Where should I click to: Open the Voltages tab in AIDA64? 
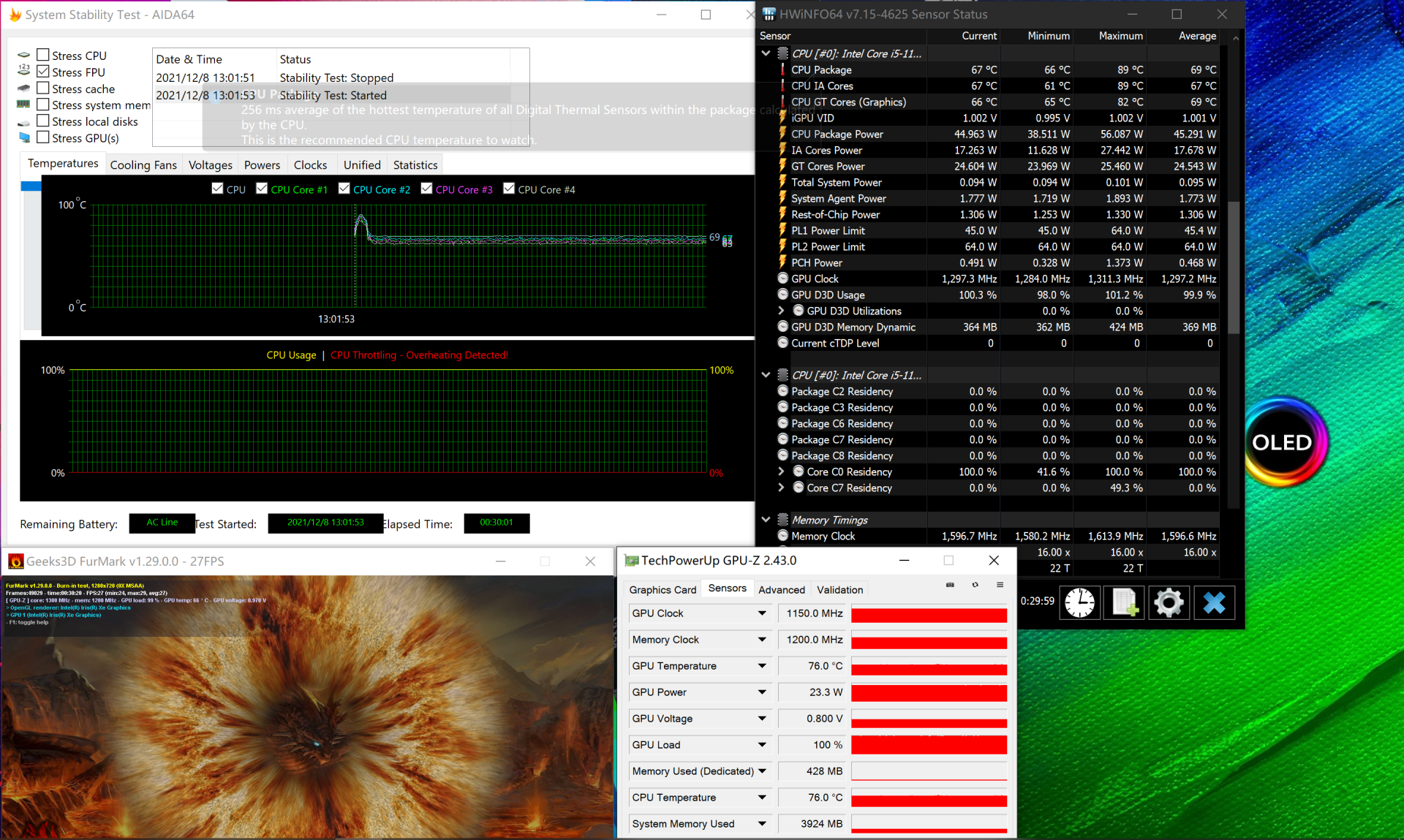pyautogui.click(x=211, y=165)
